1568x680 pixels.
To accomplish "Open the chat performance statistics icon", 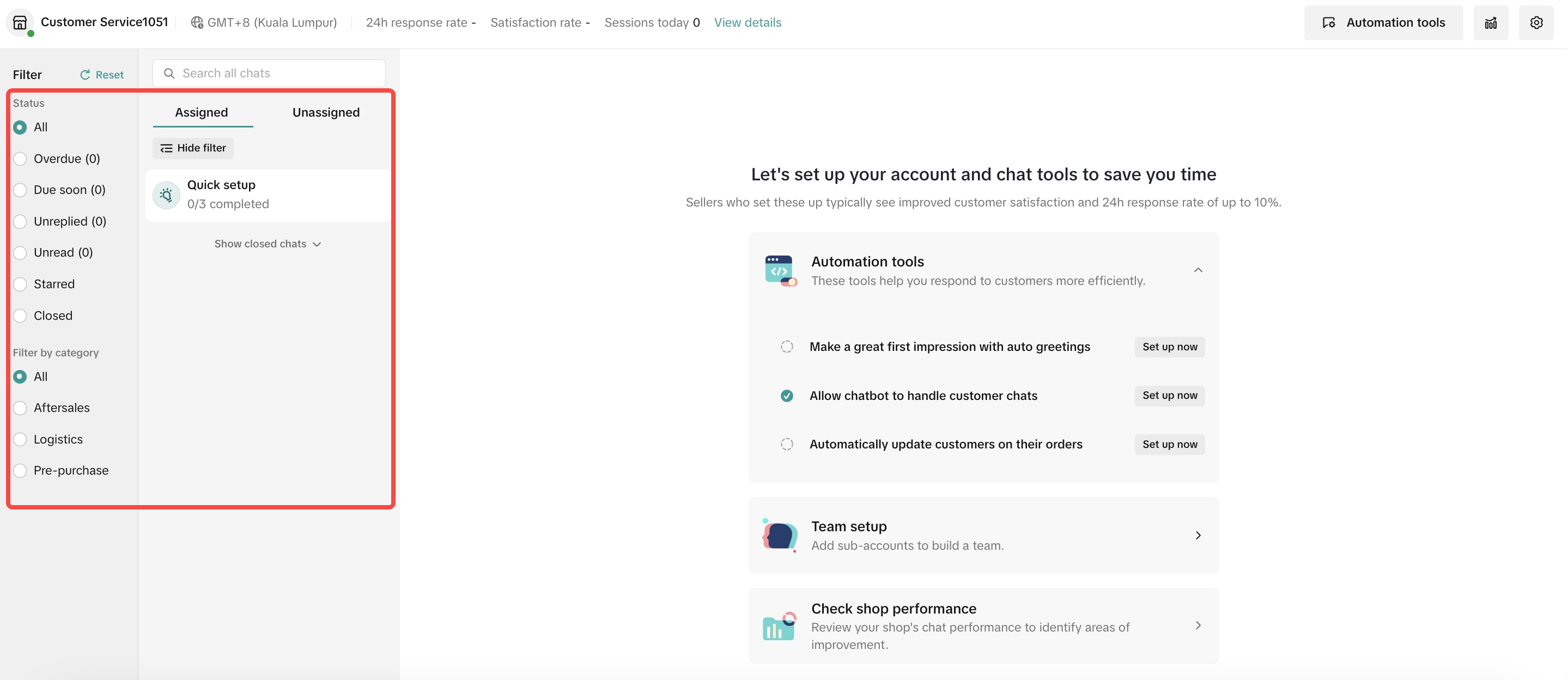I will [x=1490, y=22].
